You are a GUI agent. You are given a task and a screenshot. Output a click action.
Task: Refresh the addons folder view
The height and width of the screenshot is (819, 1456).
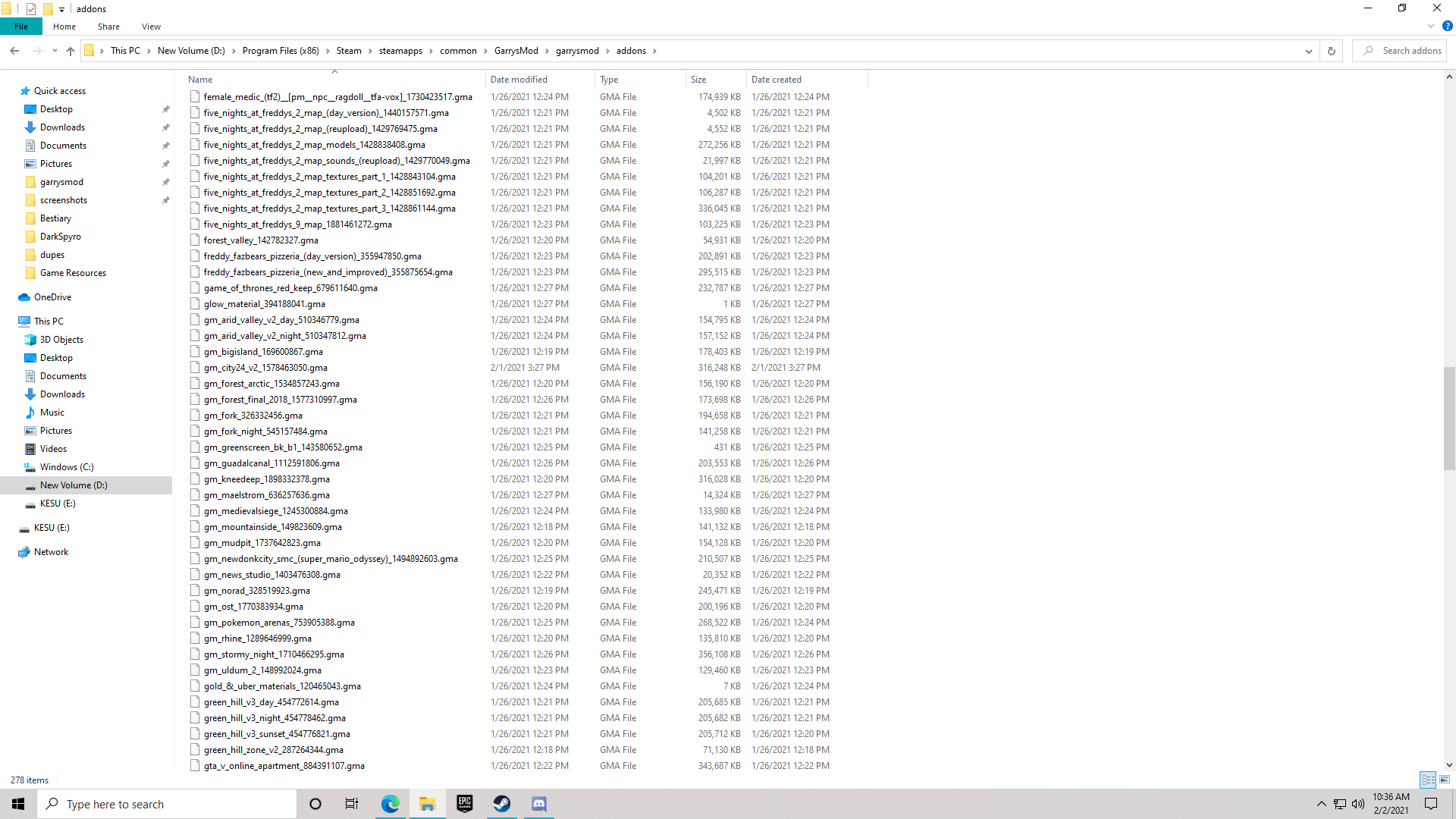1331,51
